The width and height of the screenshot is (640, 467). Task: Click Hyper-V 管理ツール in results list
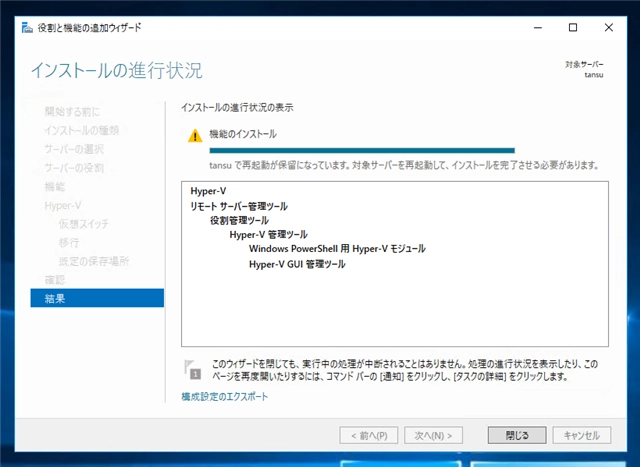(x=268, y=235)
